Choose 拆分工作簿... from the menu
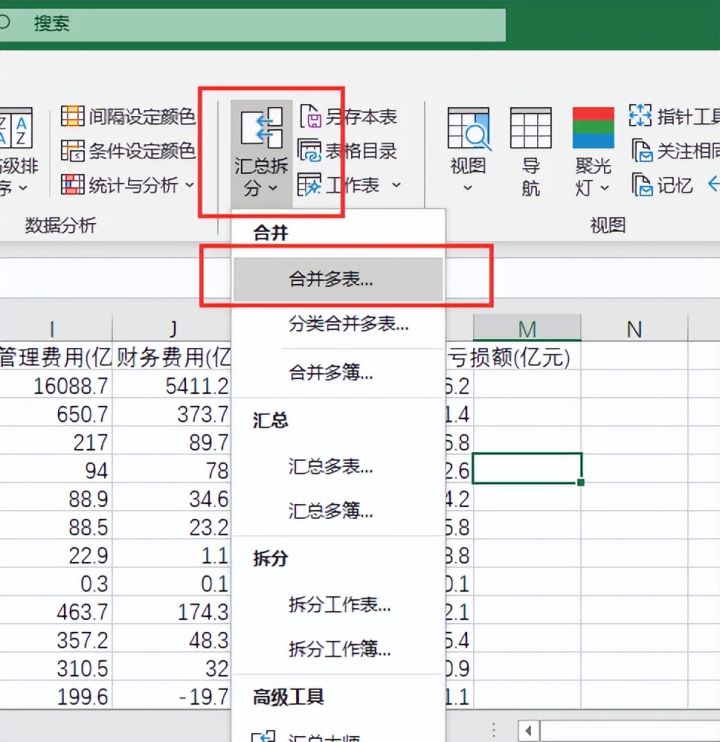The width and height of the screenshot is (720, 742). click(x=338, y=649)
